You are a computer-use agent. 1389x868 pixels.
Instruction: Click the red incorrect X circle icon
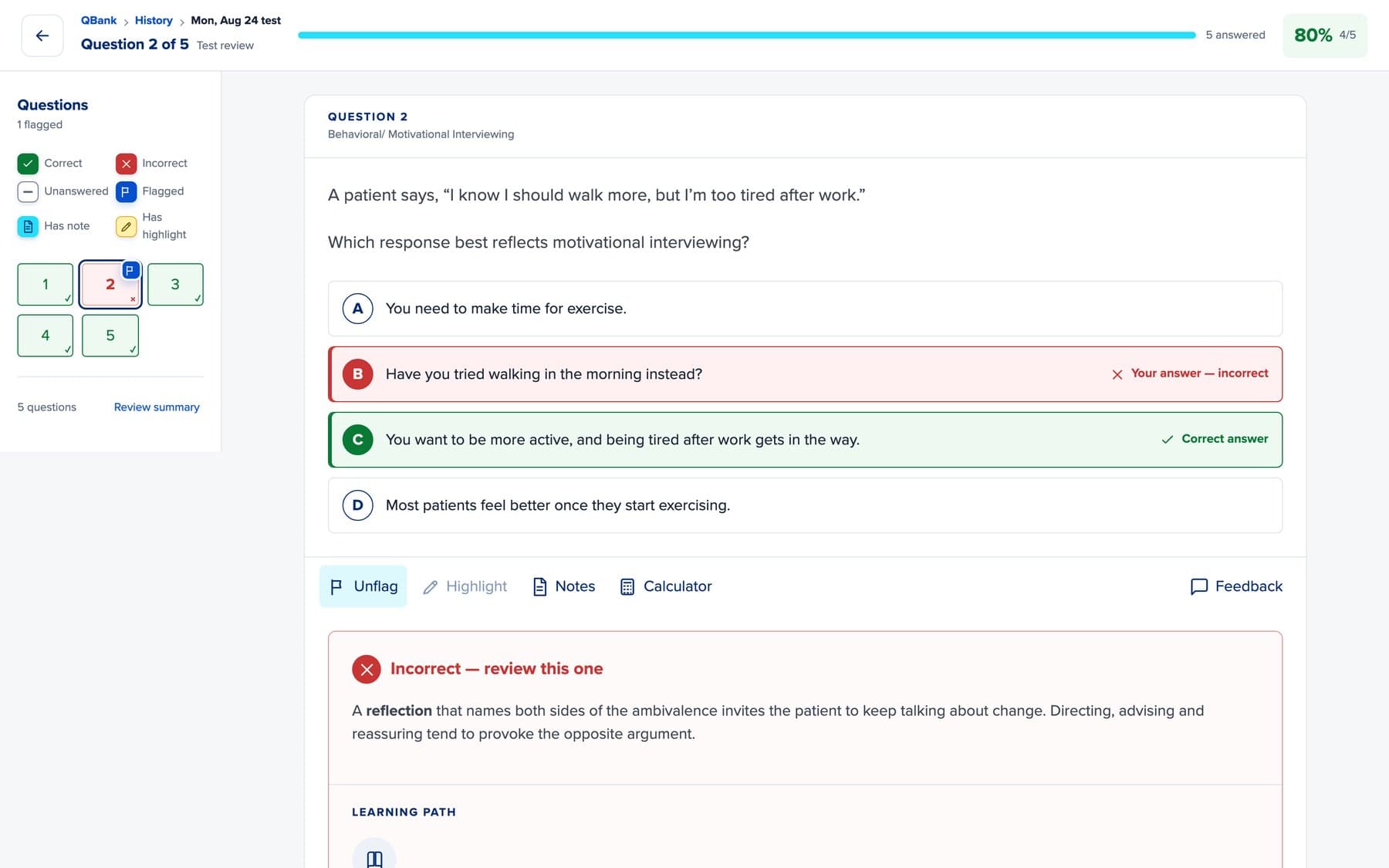[367, 669]
